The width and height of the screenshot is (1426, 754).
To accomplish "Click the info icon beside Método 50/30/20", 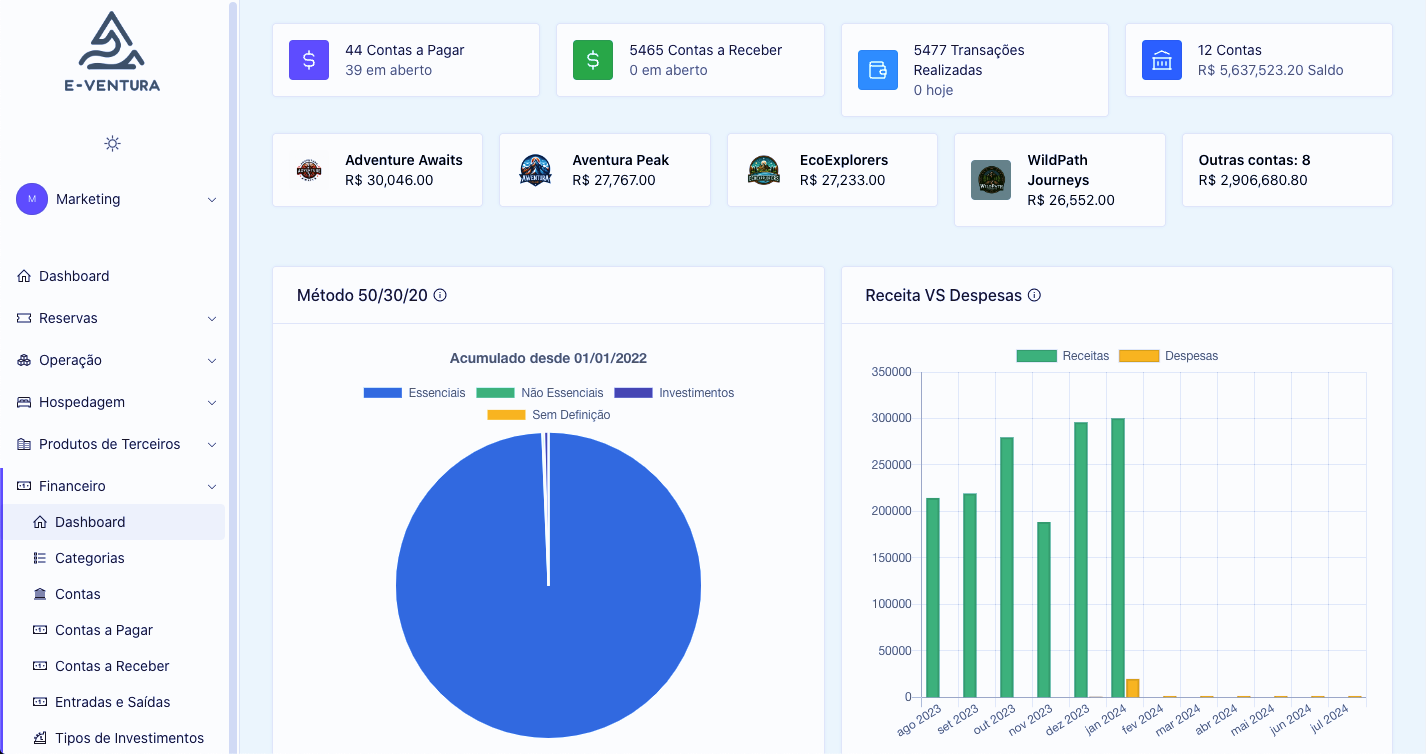I will pos(440,295).
